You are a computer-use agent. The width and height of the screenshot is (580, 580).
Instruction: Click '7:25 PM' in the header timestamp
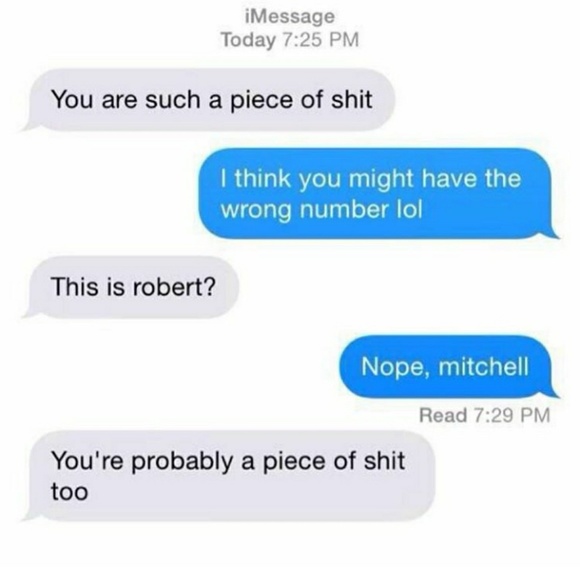coord(321,40)
